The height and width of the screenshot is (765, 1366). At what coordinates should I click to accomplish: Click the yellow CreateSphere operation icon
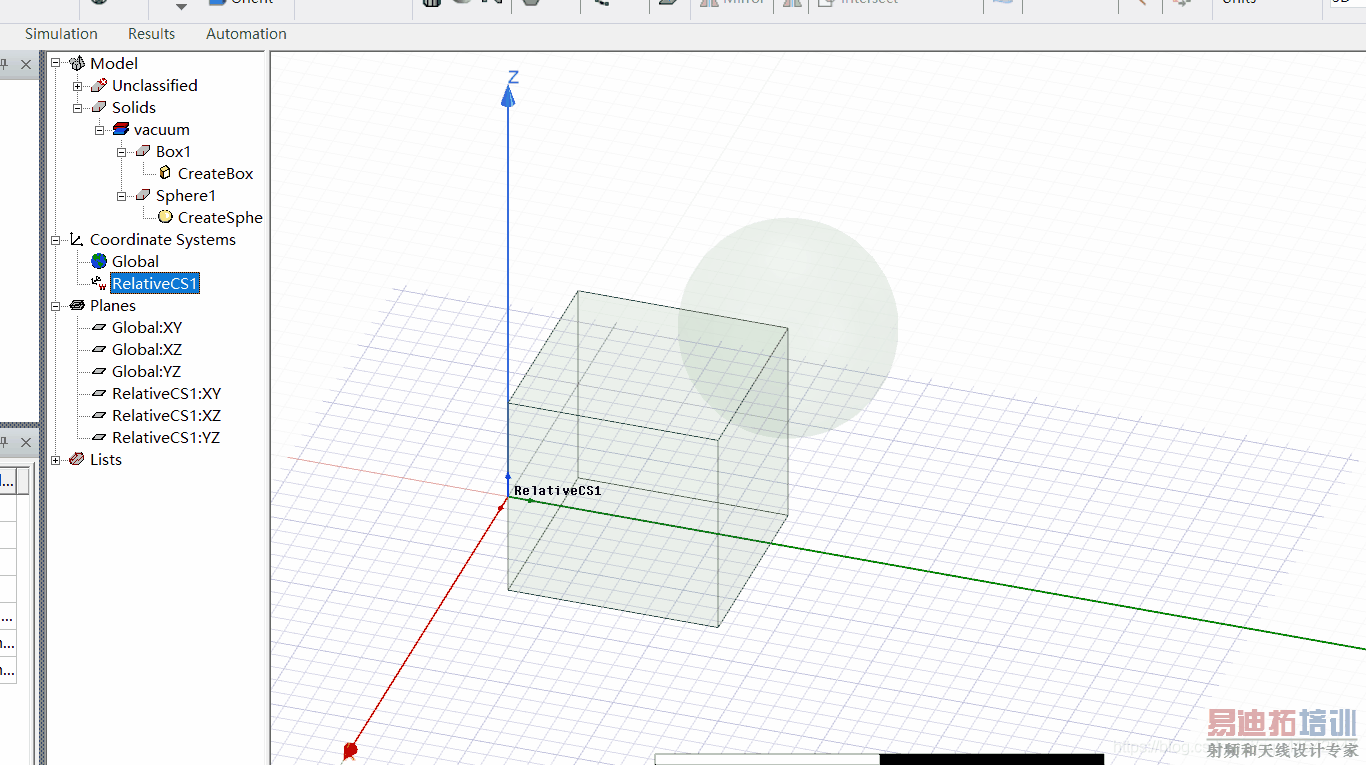click(x=165, y=217)
